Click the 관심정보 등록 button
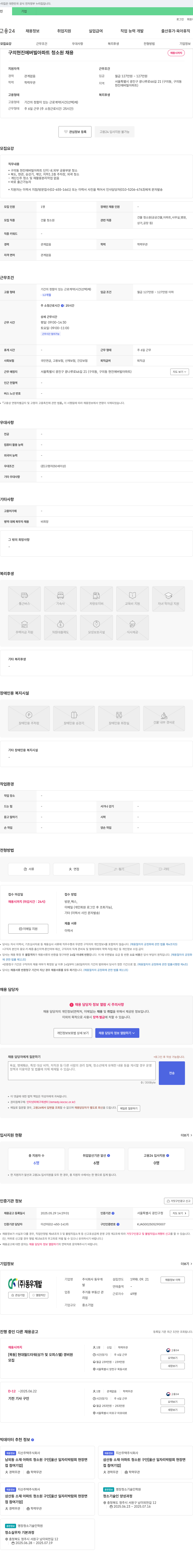The height and width of the screenshot is (1568, 193). pos(75,131)
